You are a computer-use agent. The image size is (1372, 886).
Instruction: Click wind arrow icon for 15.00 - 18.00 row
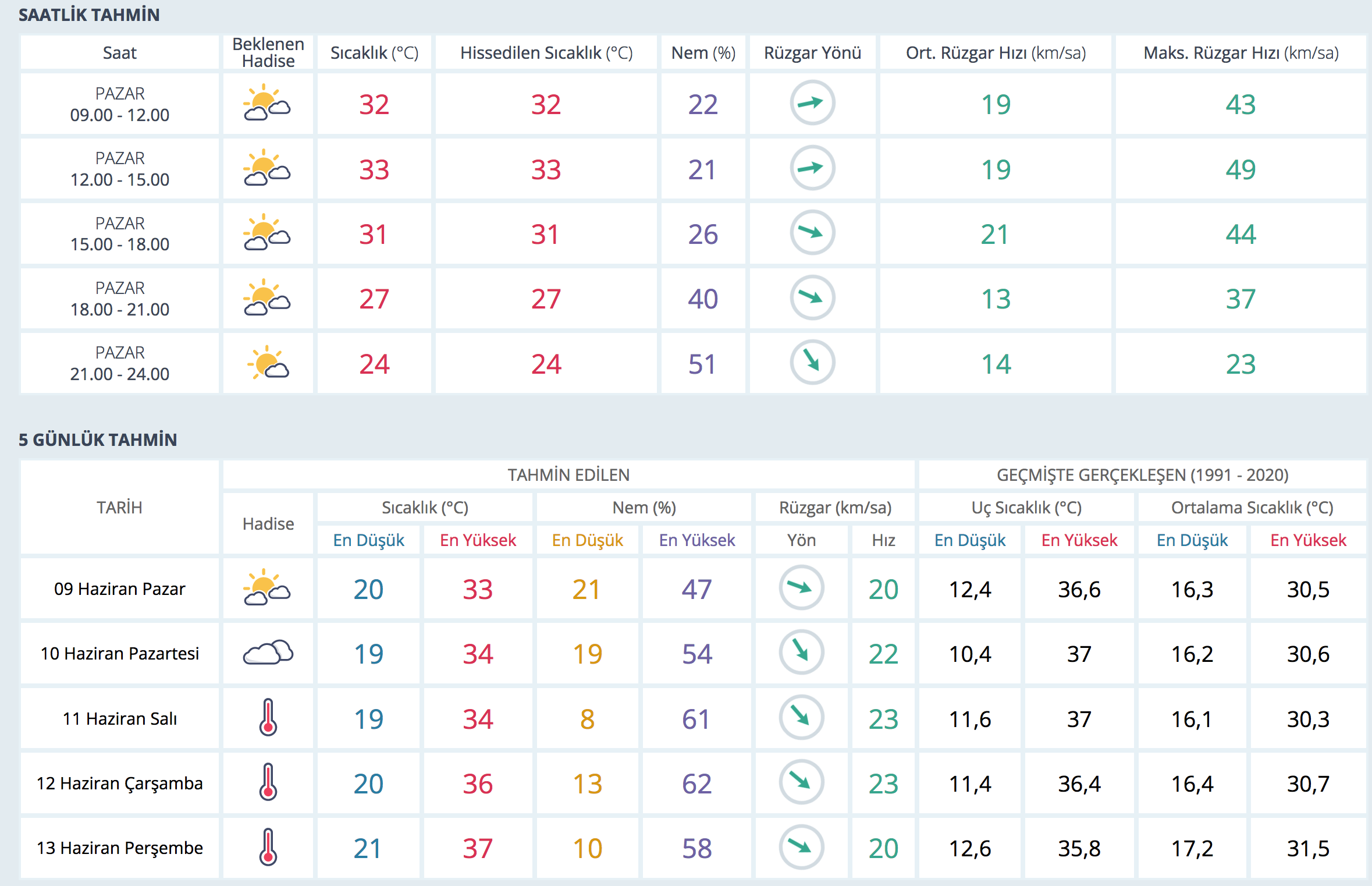pyautogui.click(x=812, y=233)
